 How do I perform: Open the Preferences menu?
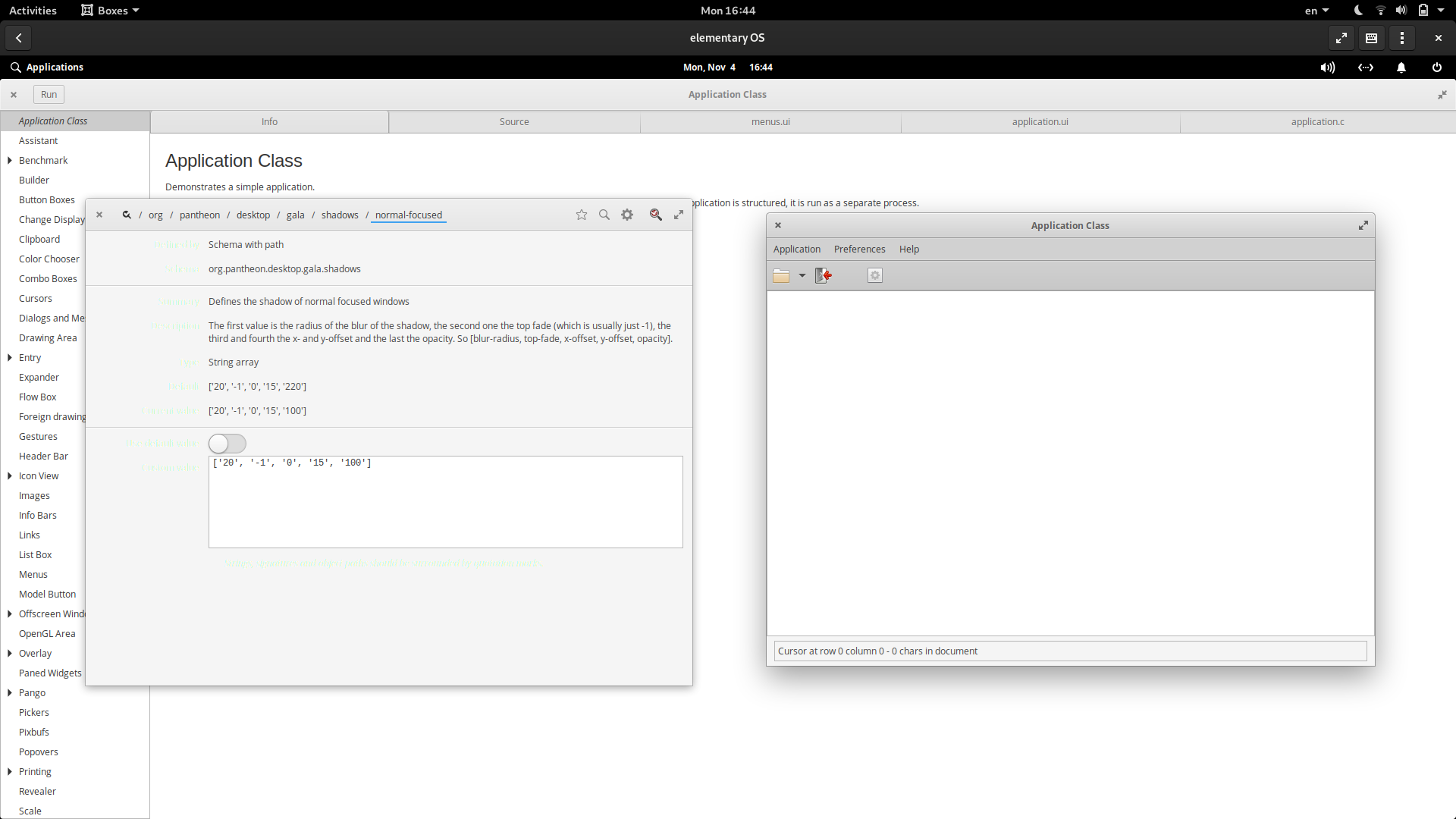tap(860, 249)
